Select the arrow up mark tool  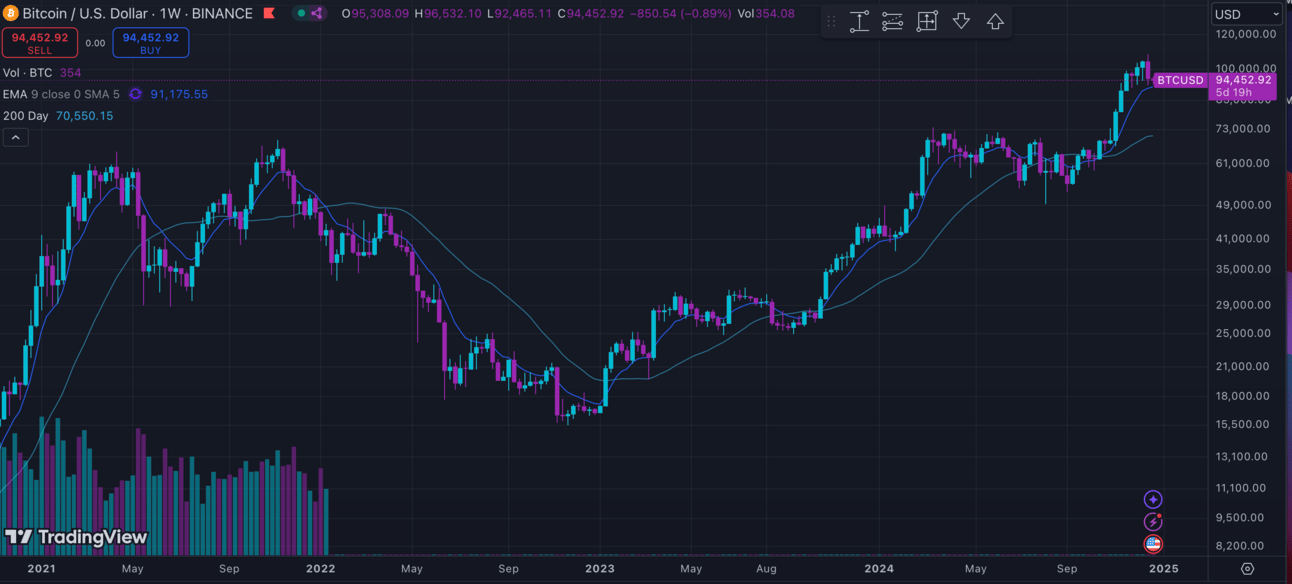click(x=995, y=21)
